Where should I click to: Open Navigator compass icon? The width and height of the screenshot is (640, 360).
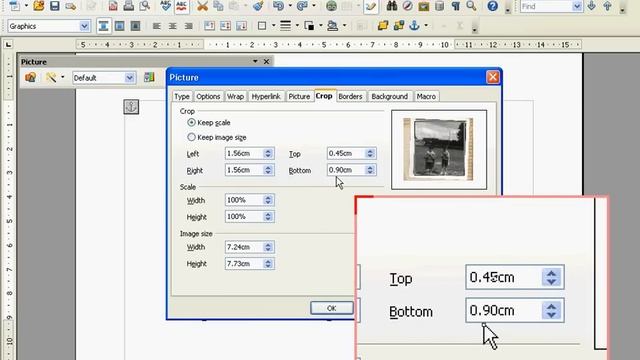point(407,6)
